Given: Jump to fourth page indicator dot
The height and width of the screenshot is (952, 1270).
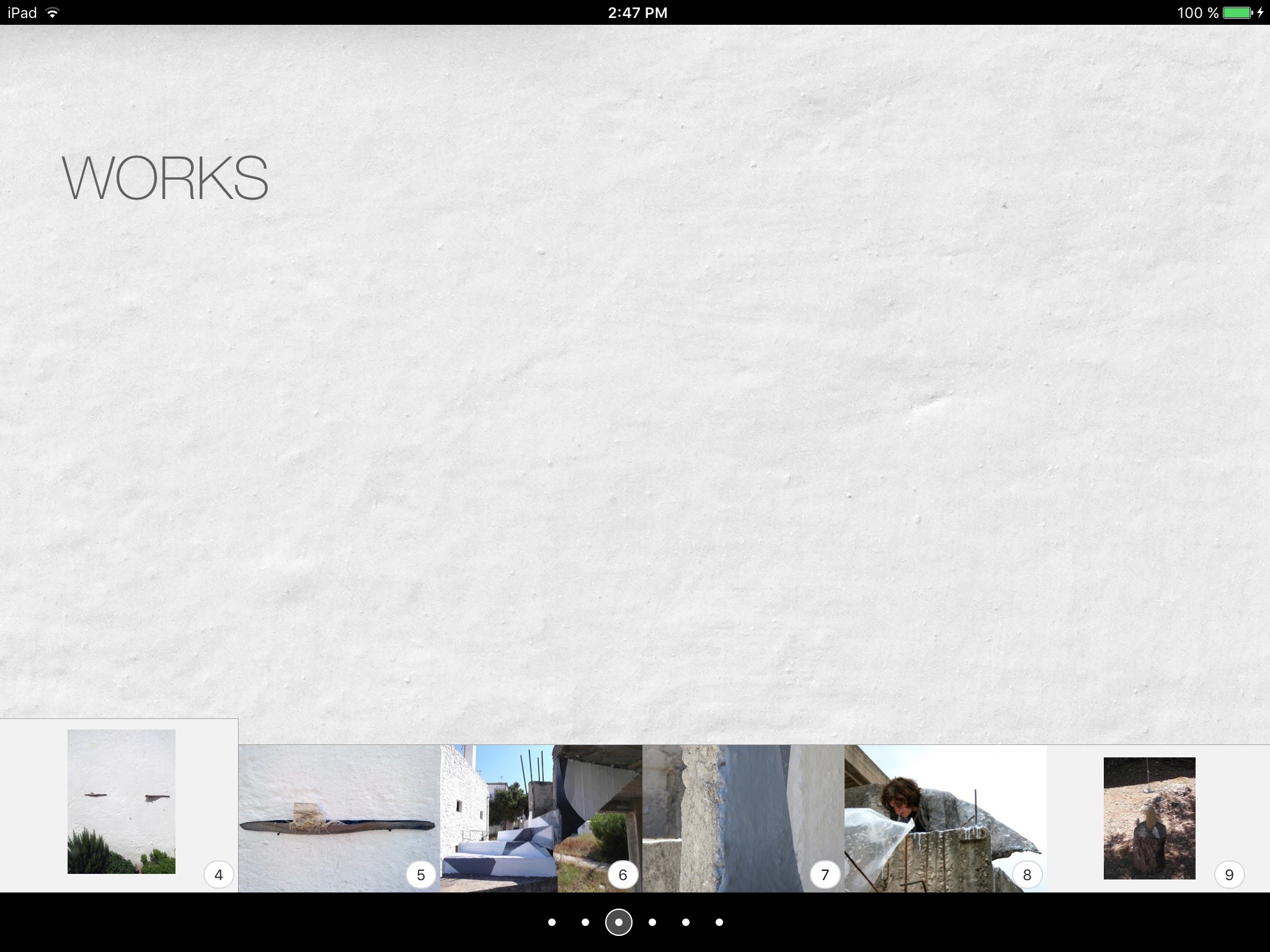Looking at the screenshot, I should tap(652, 922).
